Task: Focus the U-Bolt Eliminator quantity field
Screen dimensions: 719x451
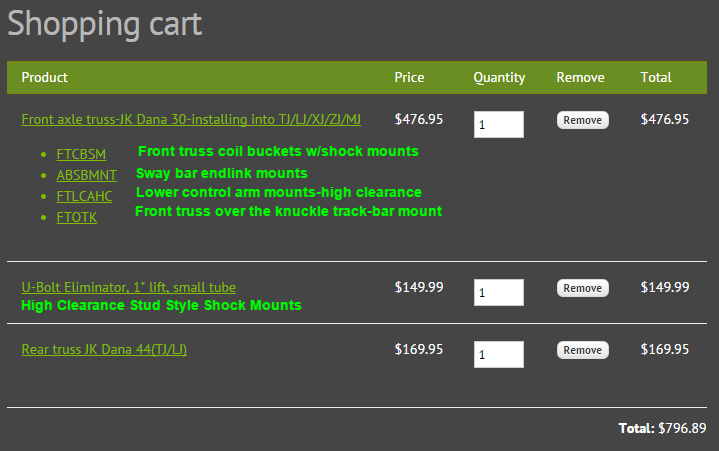Action: pyautogui.click(x=498, y=293)
